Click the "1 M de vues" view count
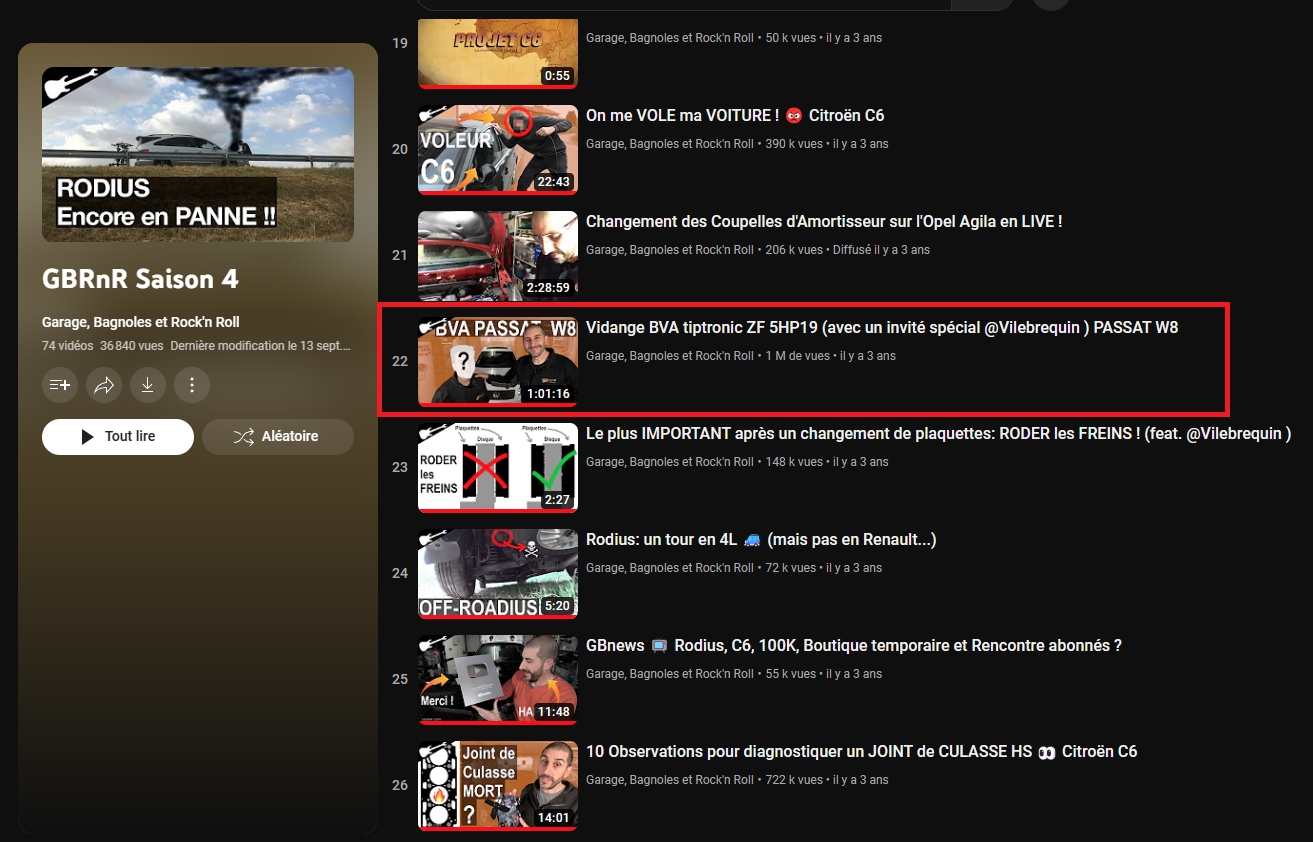Screen dimensions: 1313x842 (798, 356)
